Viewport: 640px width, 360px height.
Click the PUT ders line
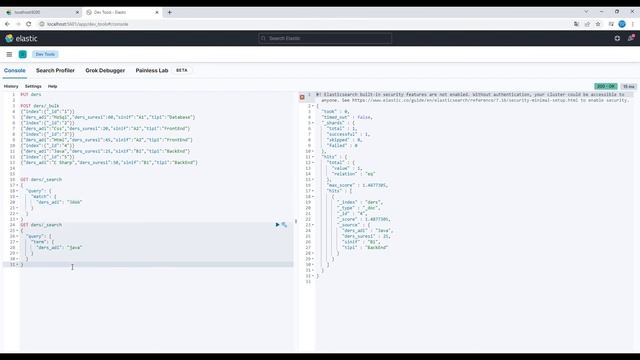(x=31, y=95)
